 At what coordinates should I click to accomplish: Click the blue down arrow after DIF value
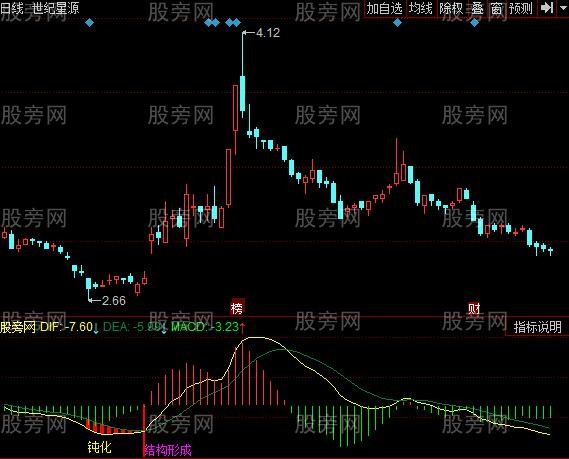[x=96, y=328]
